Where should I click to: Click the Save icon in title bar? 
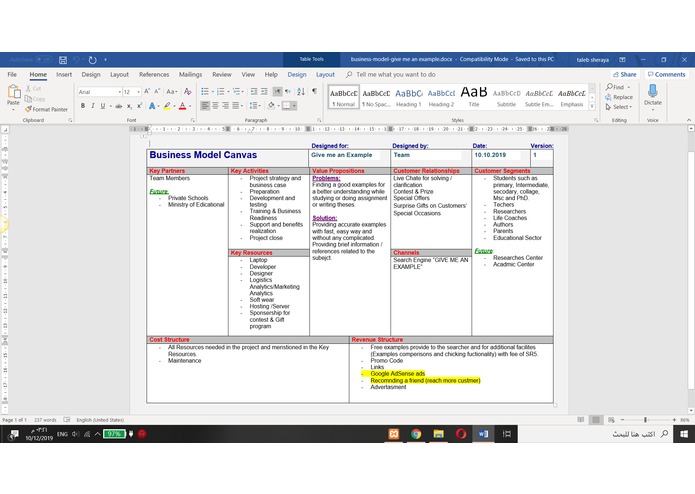[63, 60]
